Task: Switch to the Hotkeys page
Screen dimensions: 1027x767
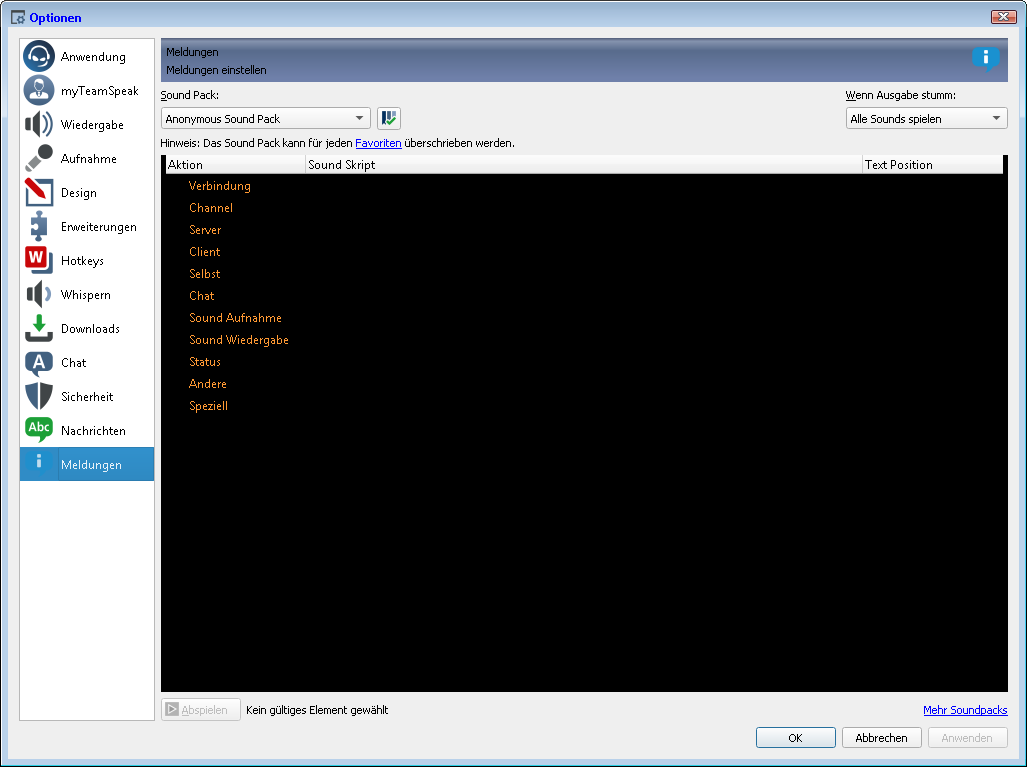Action: point(87,261)
